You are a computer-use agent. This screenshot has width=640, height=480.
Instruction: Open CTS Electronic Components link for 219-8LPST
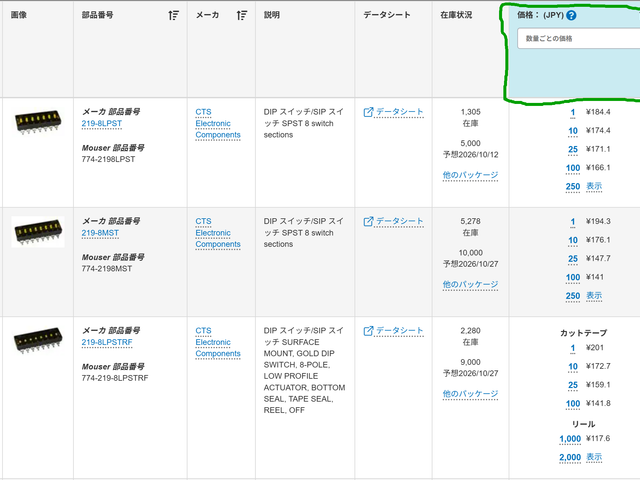(218, 123)
